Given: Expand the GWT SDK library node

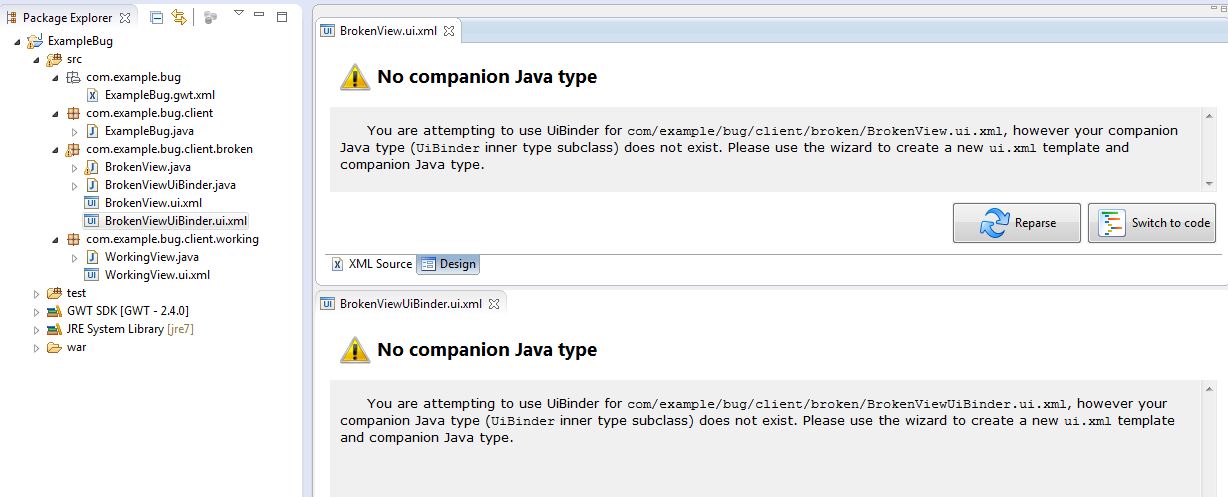Looking at the screenshot, I should 37,312.
